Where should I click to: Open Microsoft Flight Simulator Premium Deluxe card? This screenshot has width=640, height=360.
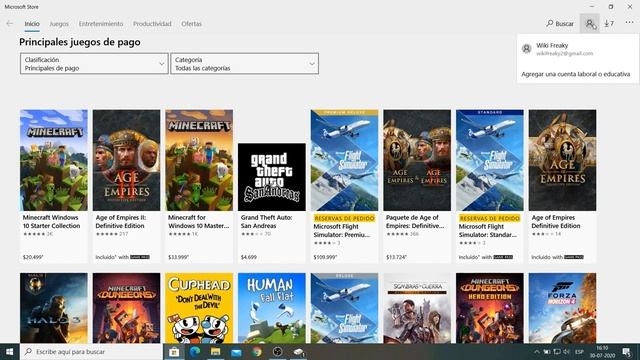coord(344,186)
